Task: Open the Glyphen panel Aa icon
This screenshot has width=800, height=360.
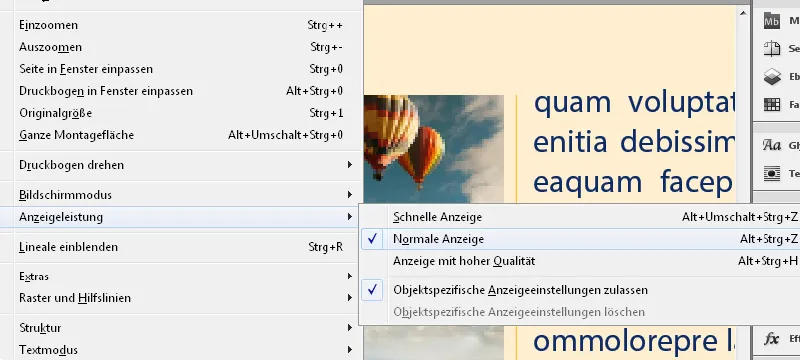Action: click(x=771, y=146)
